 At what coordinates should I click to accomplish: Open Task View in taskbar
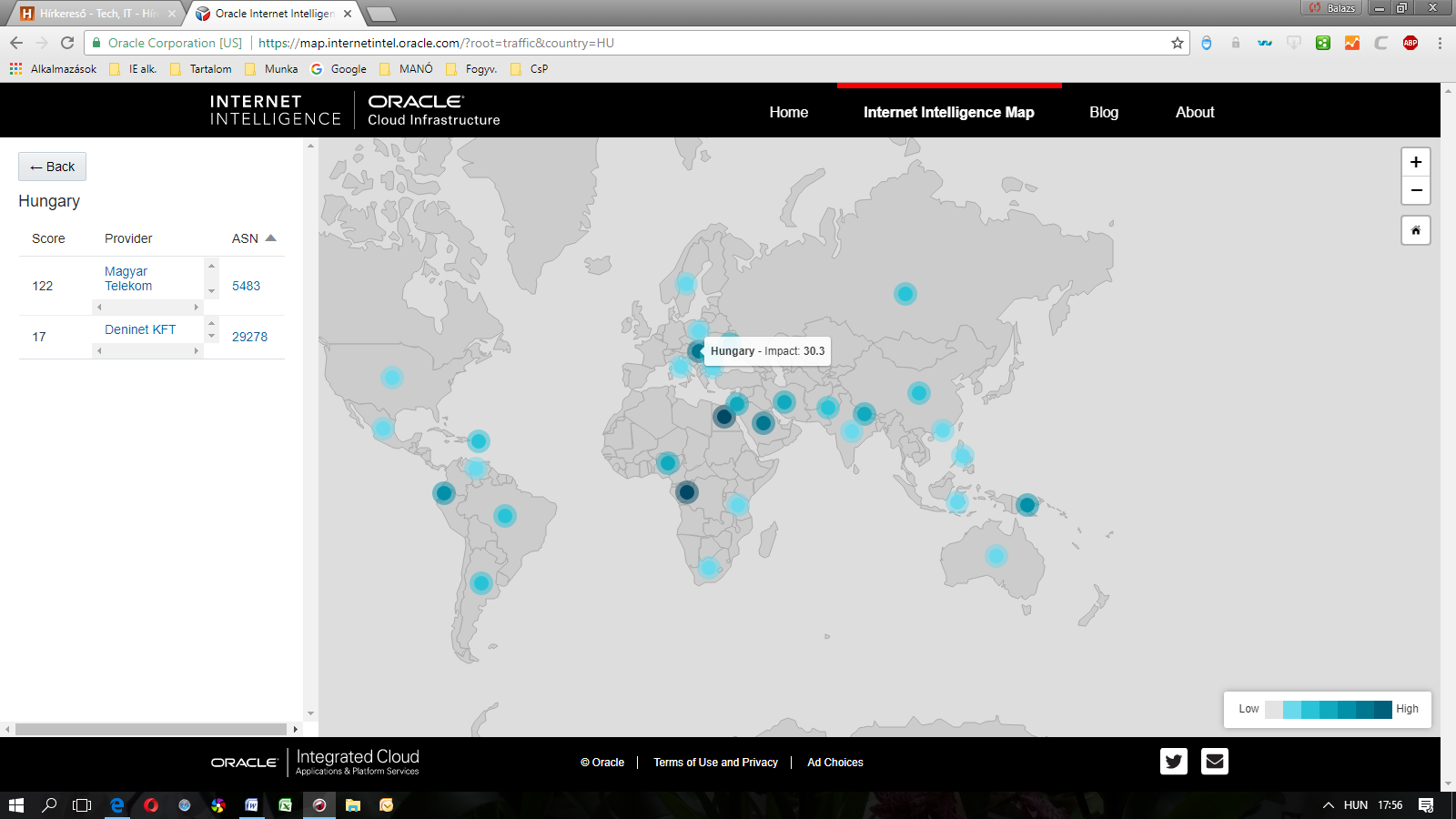click(82, 804)
